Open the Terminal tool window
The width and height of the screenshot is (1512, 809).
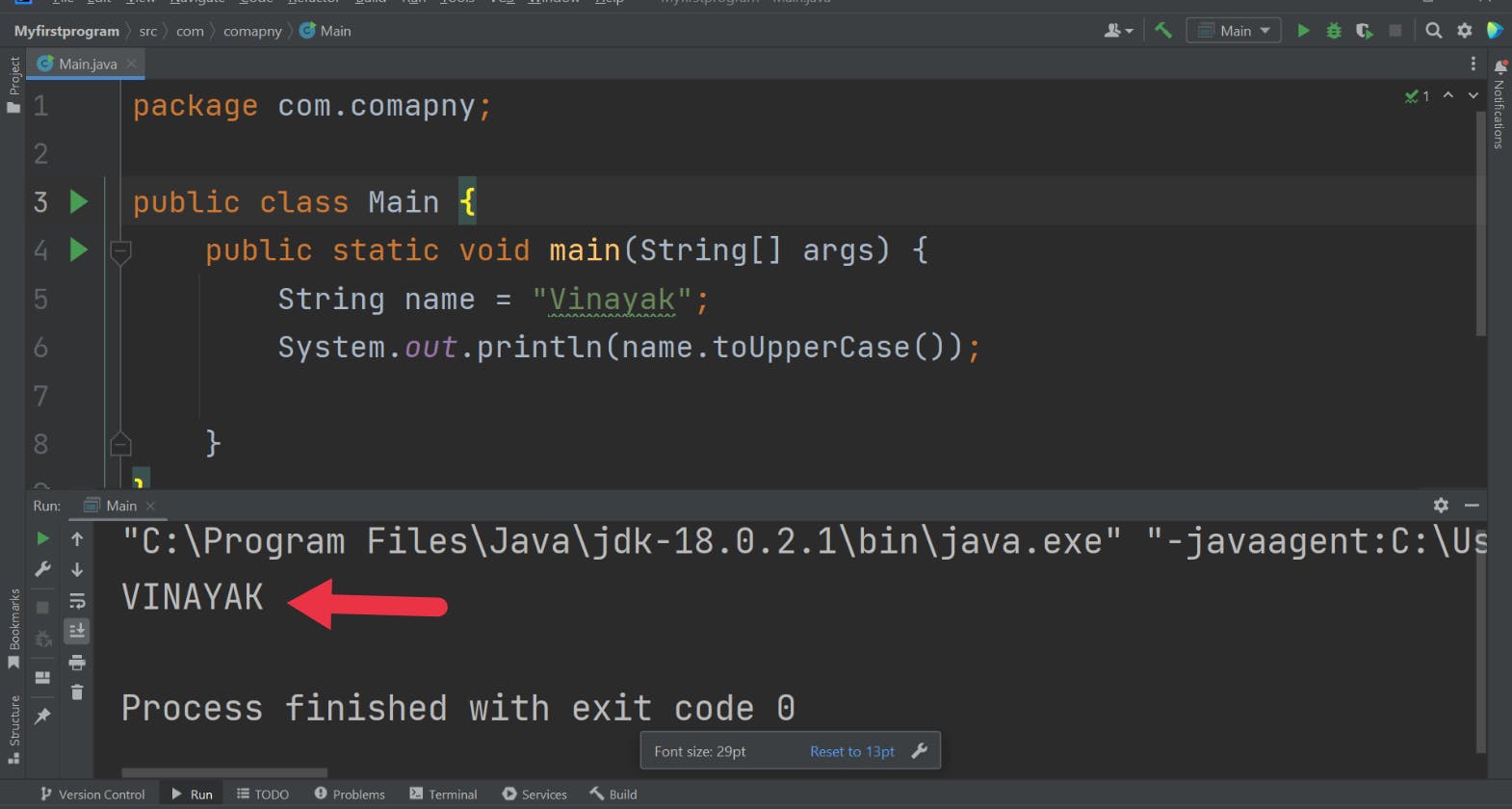443,795
